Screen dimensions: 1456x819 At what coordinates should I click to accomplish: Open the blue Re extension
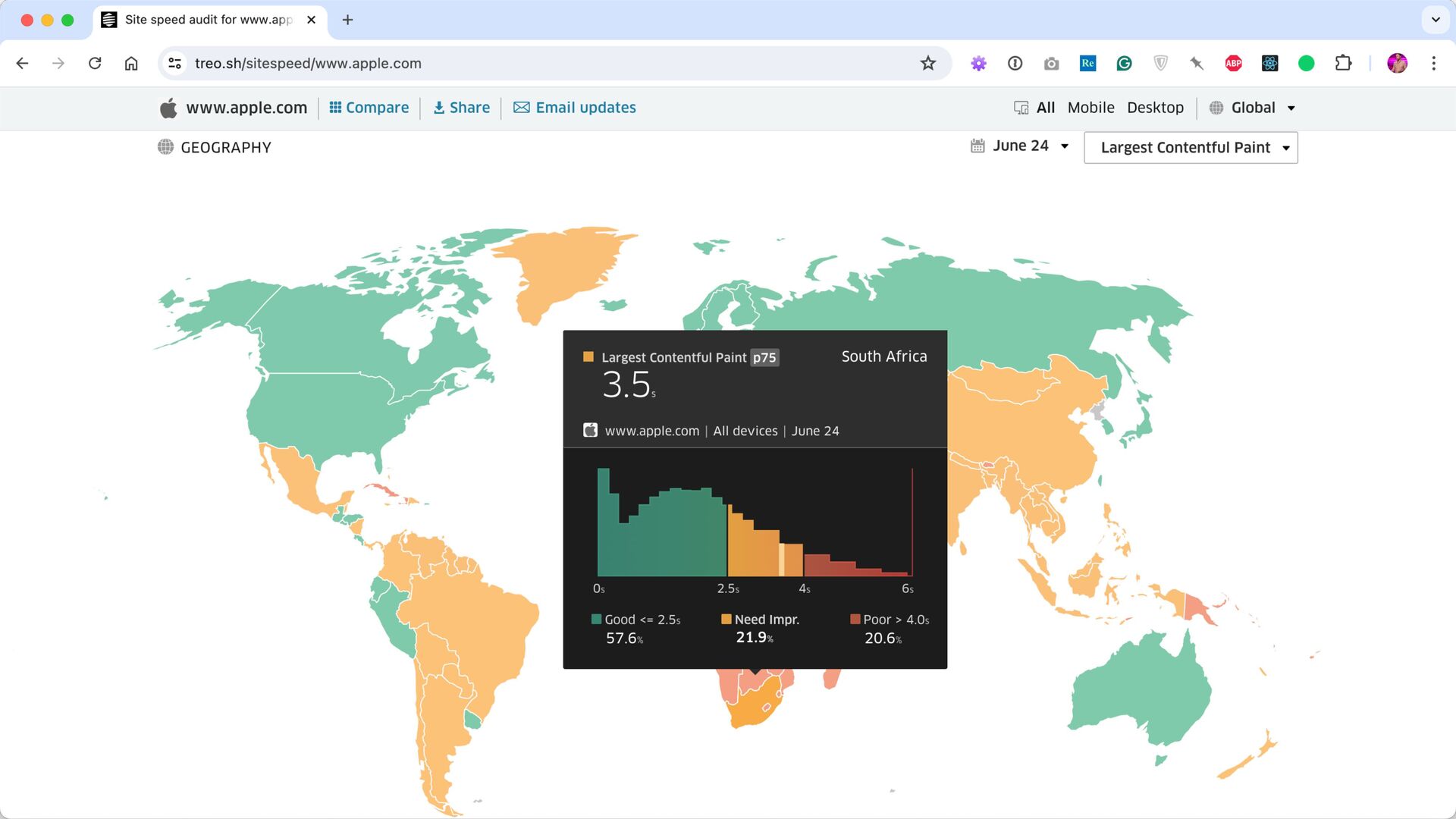coord(1088,64)
